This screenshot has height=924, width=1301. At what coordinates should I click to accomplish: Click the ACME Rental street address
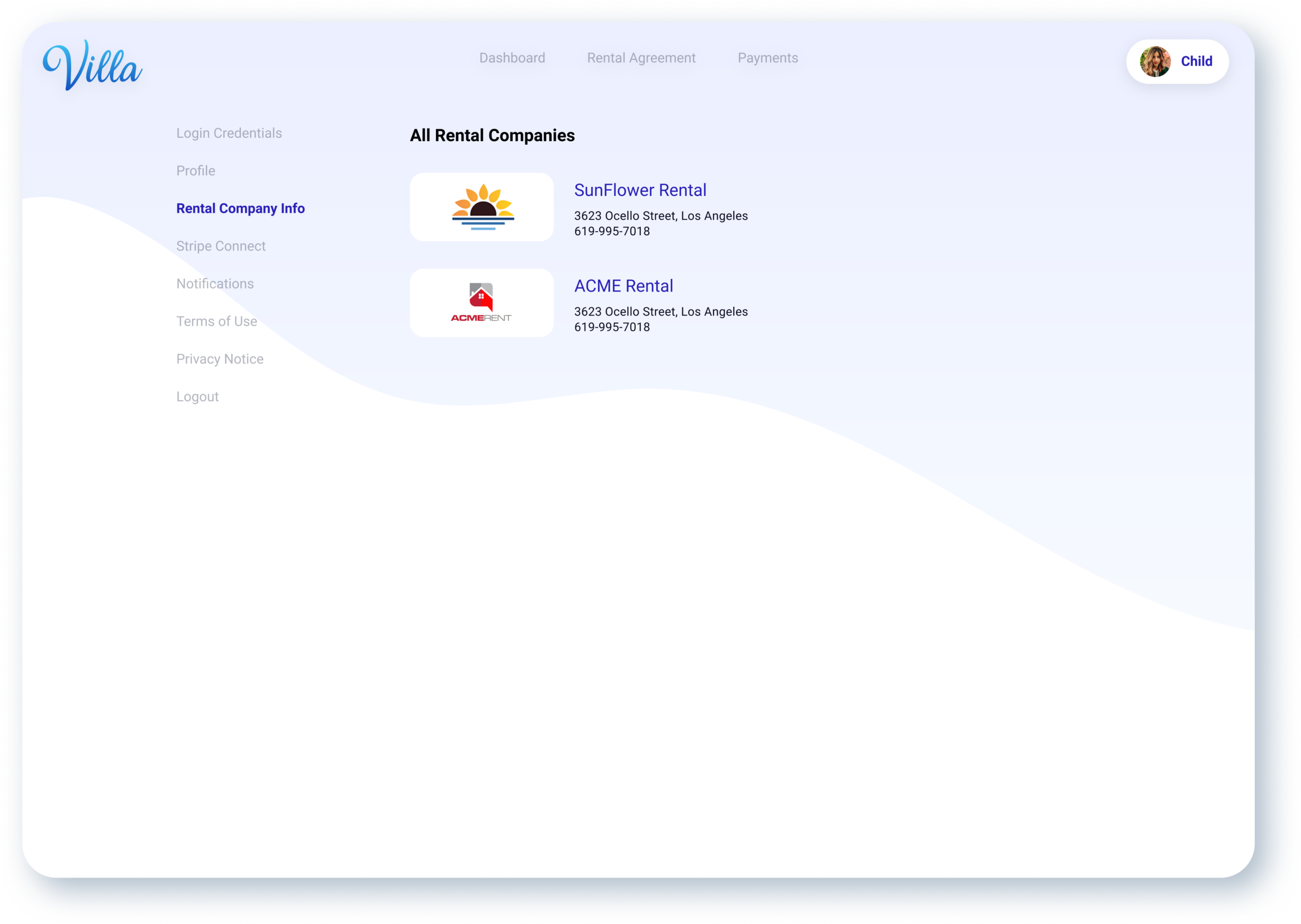click(660, 312)
